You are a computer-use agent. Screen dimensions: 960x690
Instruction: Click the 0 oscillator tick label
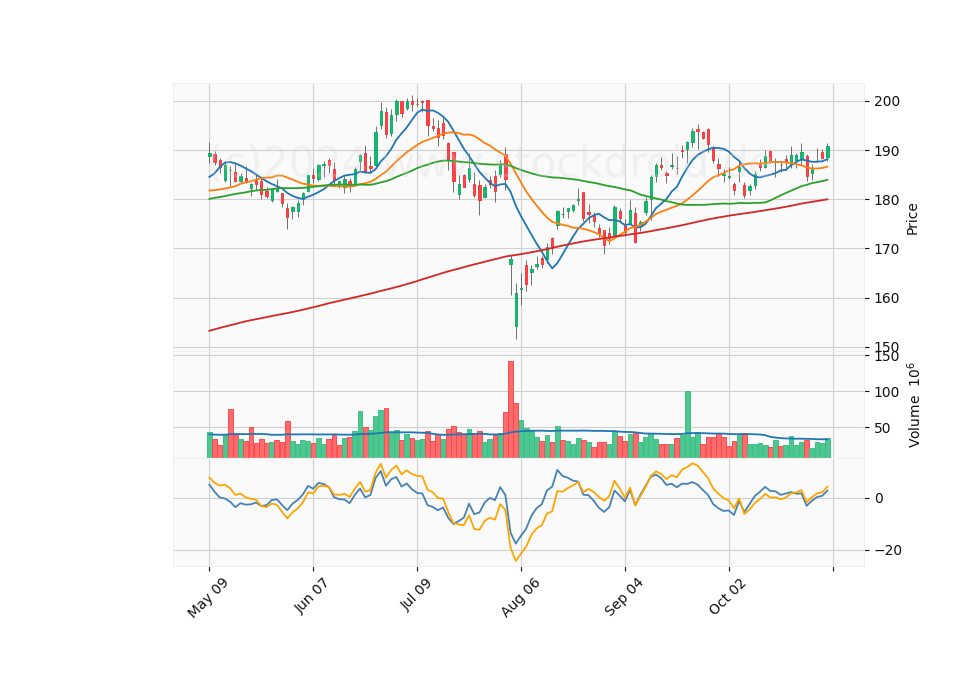tap(879, 498)
